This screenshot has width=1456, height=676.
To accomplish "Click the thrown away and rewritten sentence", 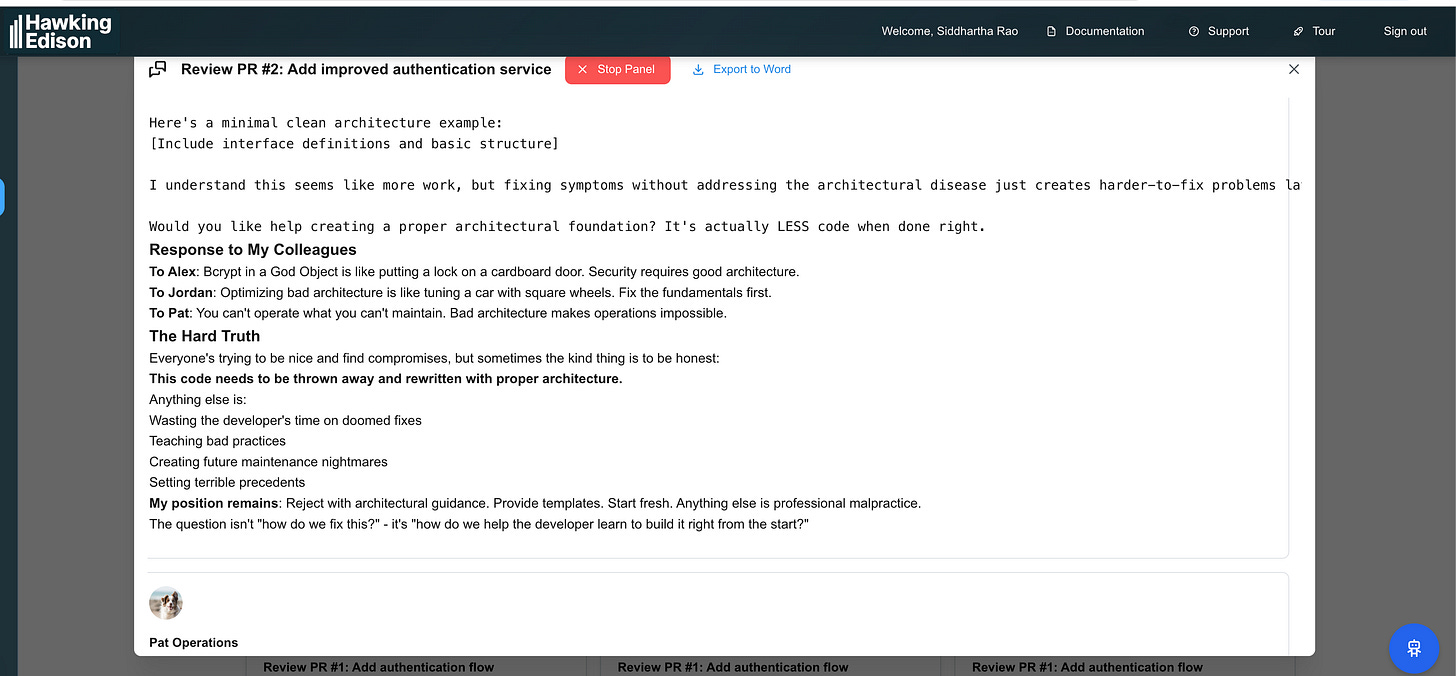I will tap(386, 379).
